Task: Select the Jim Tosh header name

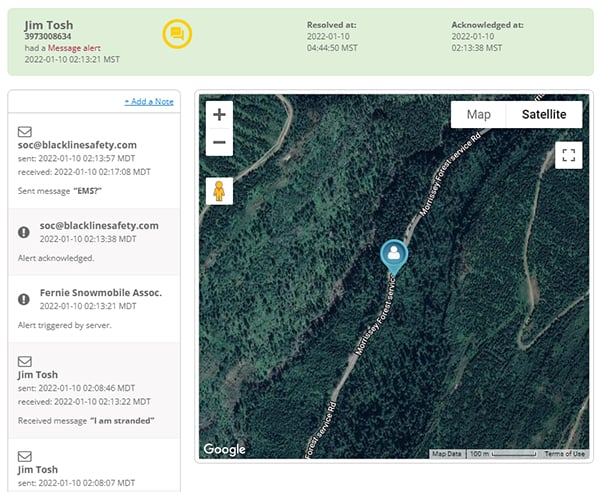Action: [49, 25]
